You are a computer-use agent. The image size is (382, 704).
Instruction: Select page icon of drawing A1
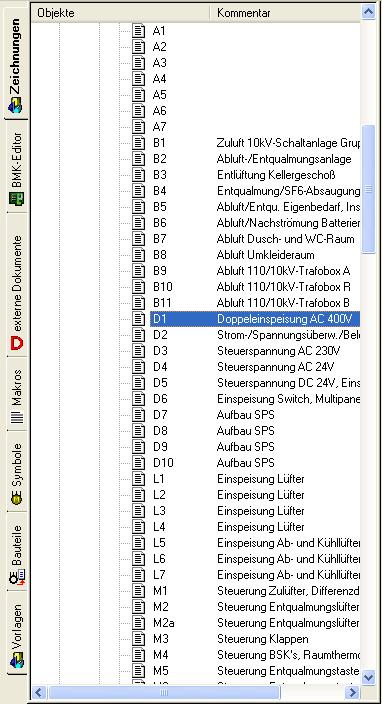[x=139, y=31]
